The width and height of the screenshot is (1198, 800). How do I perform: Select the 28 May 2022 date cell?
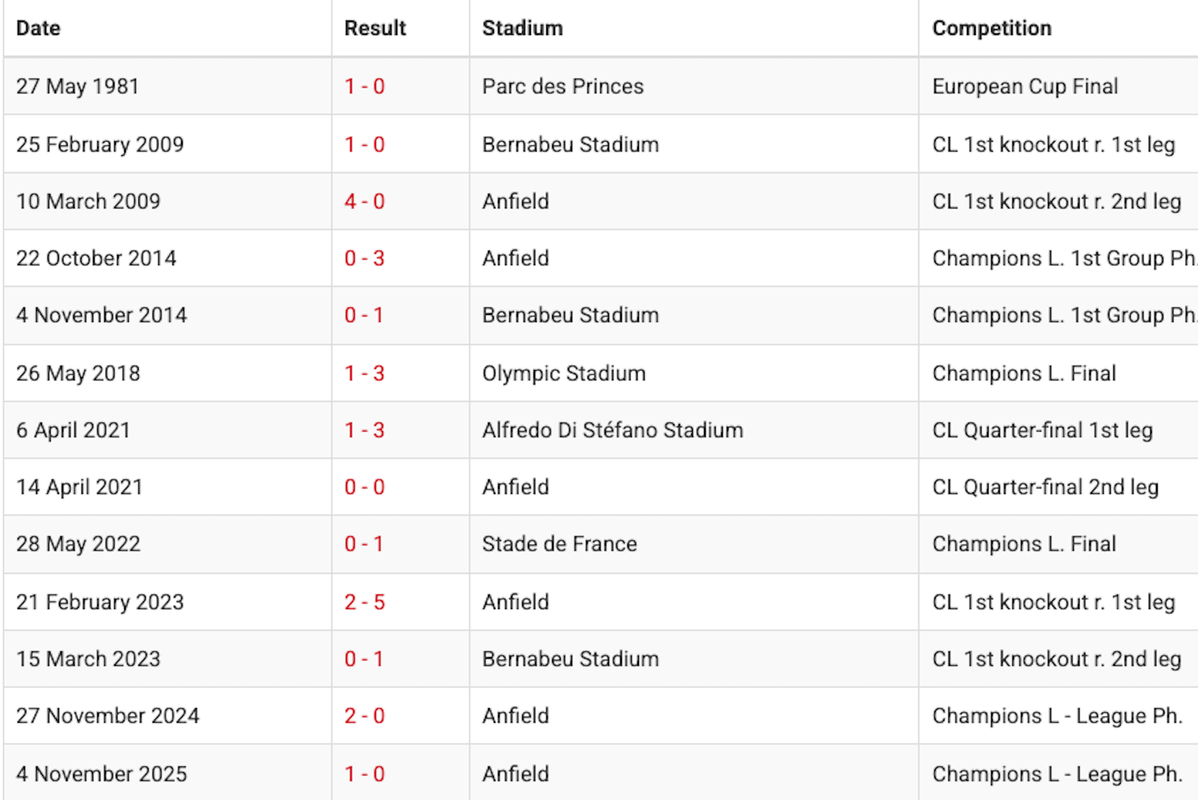(x=78, y=545)
